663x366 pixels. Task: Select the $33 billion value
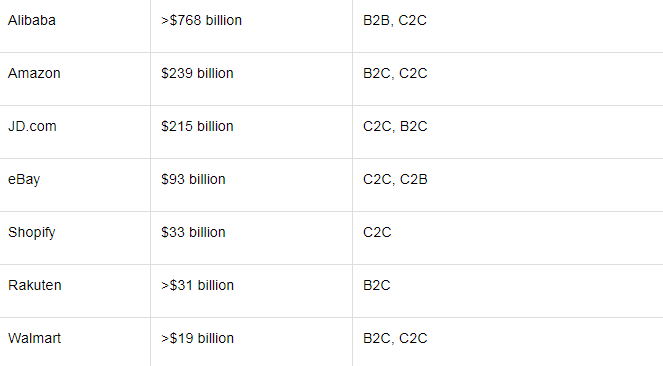coord(193,232)
